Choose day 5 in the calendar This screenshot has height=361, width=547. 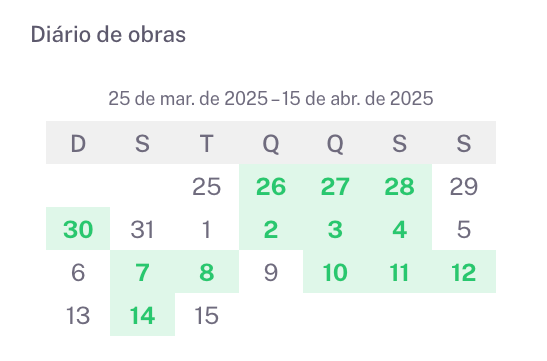pos(464,229)
